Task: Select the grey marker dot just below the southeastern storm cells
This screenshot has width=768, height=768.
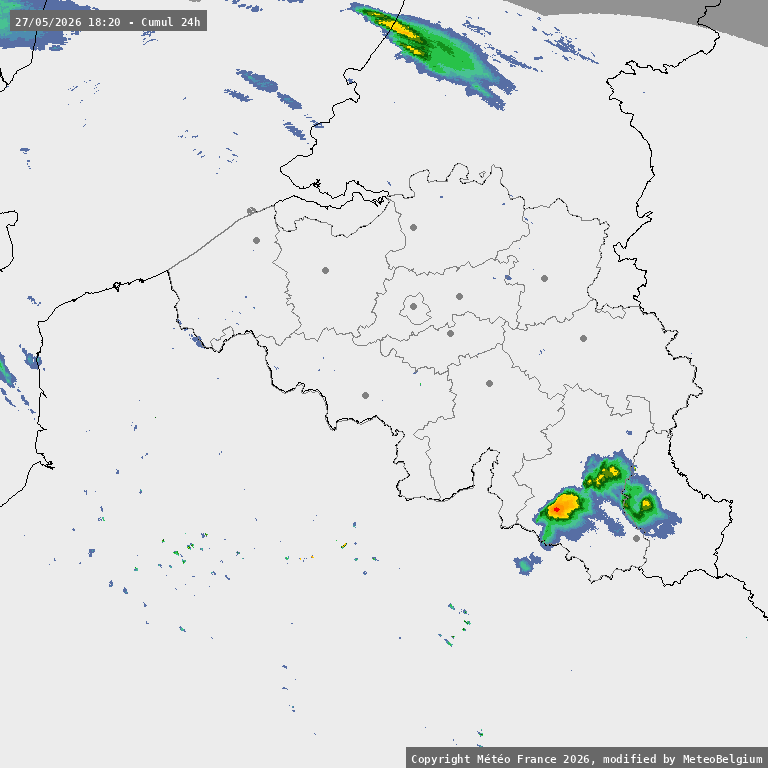Action: pos(636,538)
